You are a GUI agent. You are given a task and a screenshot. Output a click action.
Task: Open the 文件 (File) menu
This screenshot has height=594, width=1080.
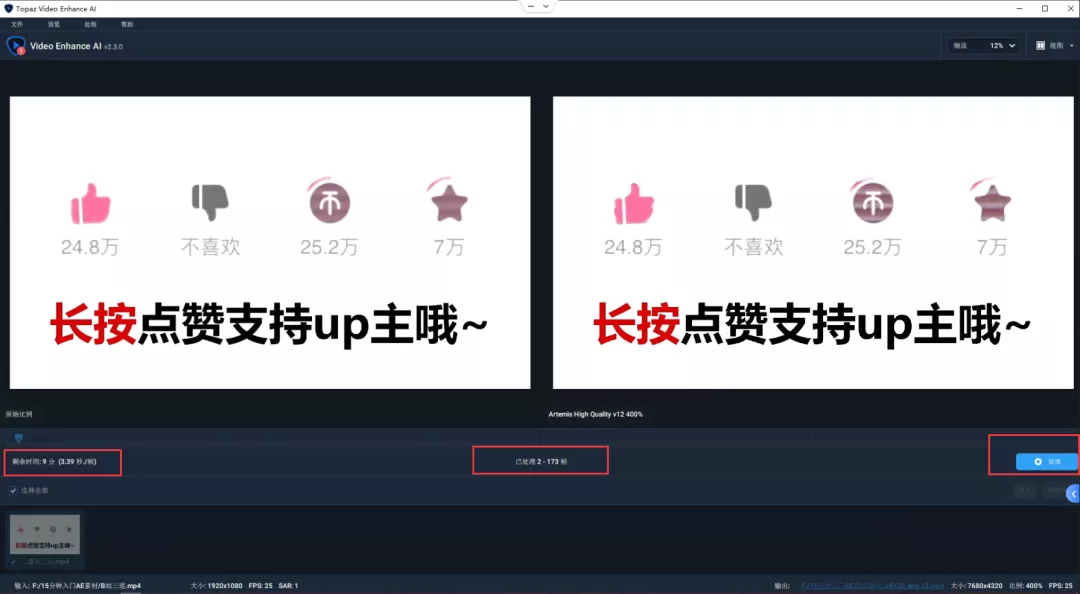pos(17,24)
